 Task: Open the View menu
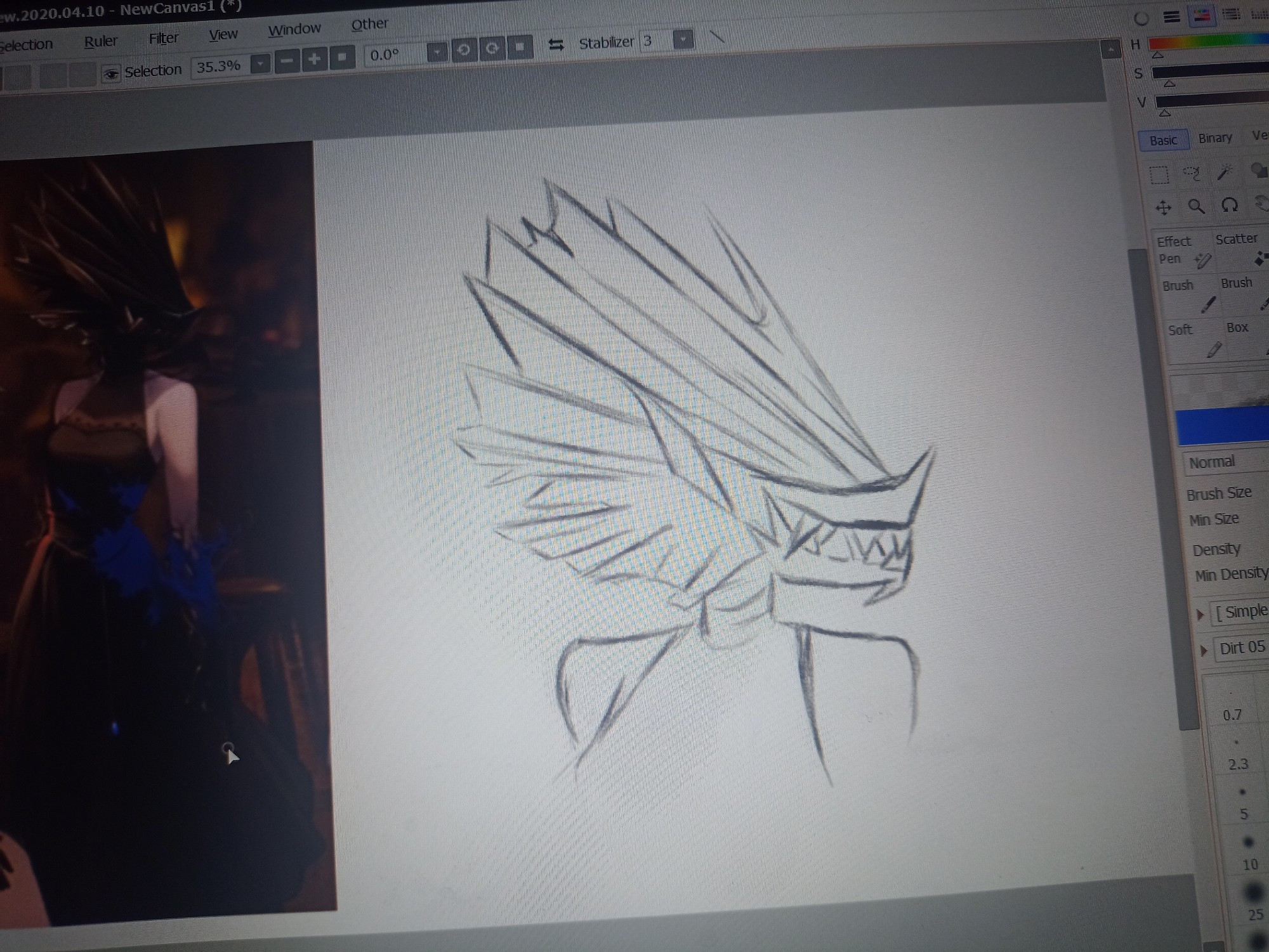tap(223, 34)
